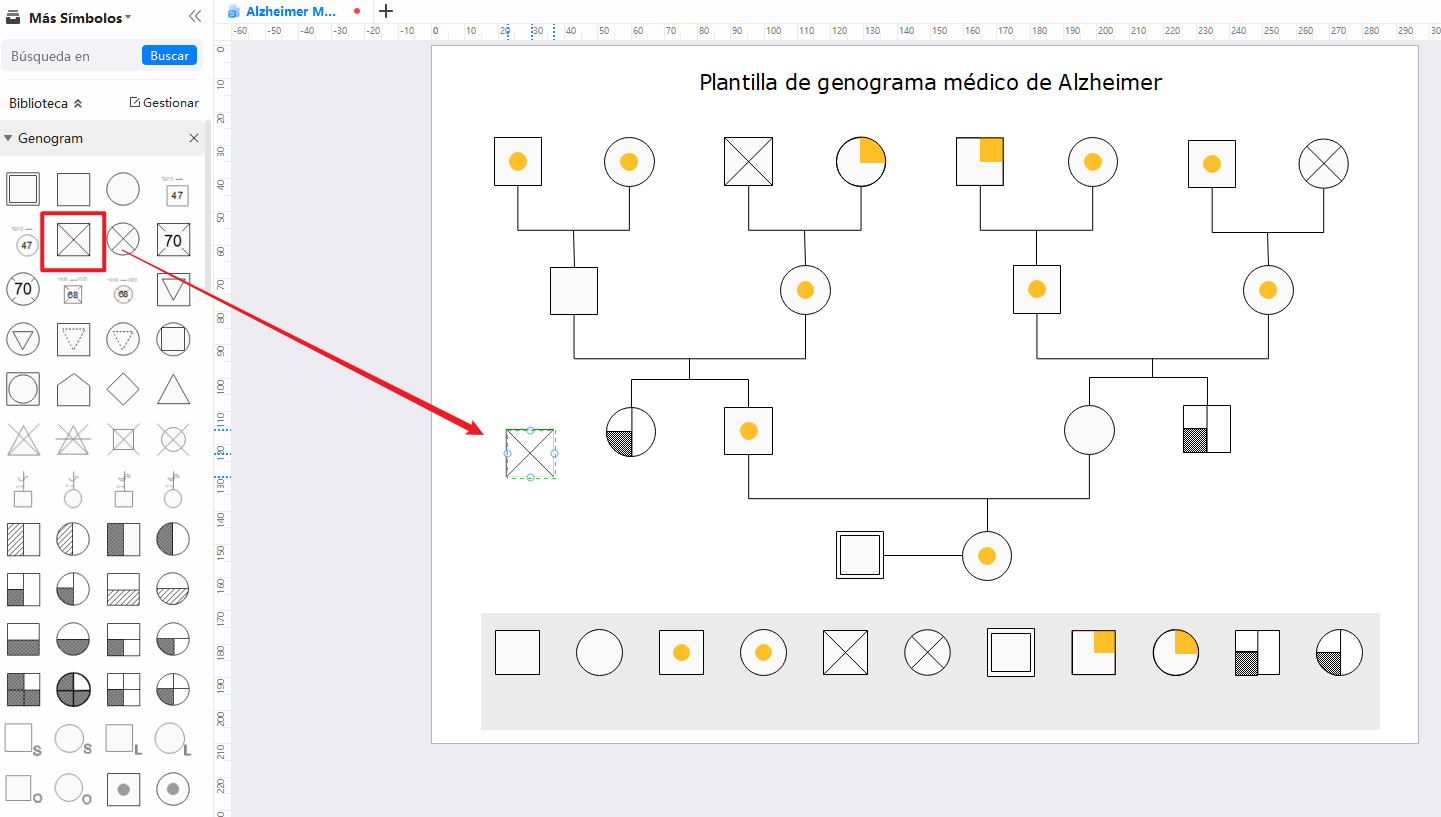This screenshot has width=1441, height=817.
Task: Open a new document tab with plus
Action: (385, 11)
